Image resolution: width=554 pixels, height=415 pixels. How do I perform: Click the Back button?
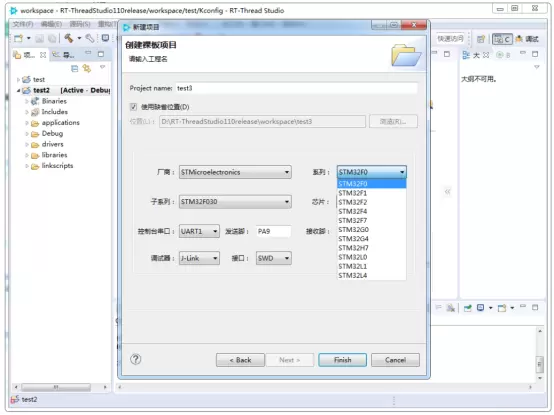[x=240, y=360]
